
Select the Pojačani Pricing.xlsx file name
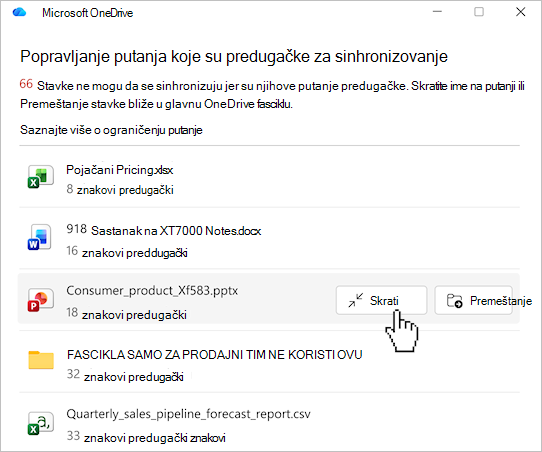pos(120,170)
